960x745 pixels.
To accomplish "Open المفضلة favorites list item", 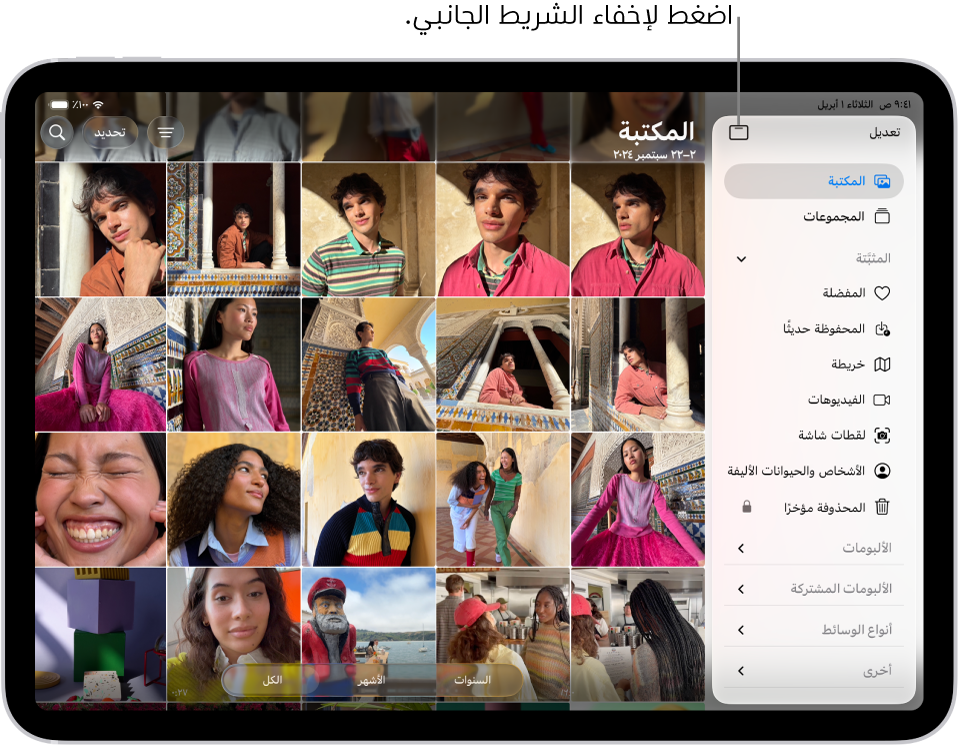I will [814, 293].
